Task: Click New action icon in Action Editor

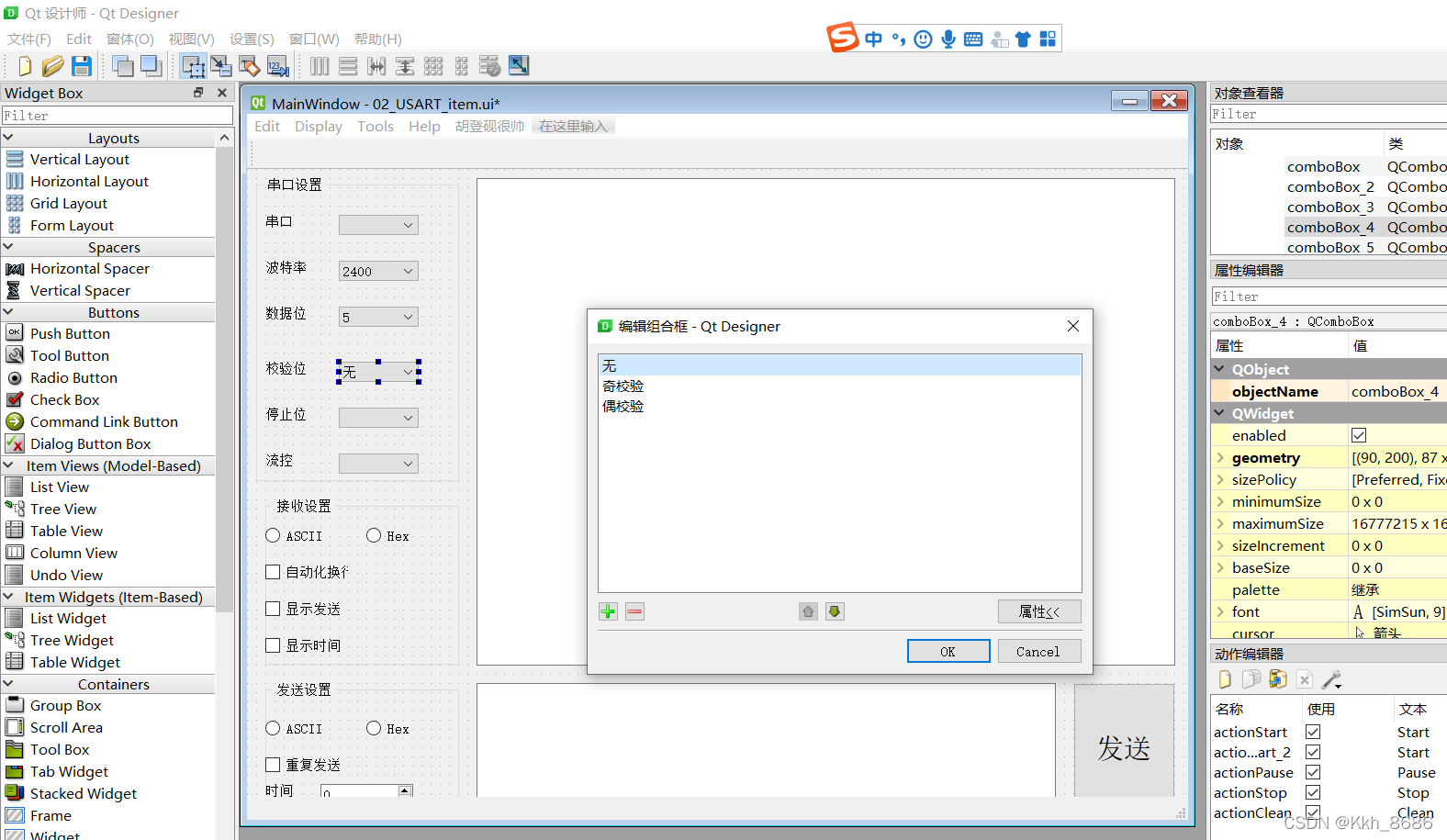Action: [x=1225, y=679]
